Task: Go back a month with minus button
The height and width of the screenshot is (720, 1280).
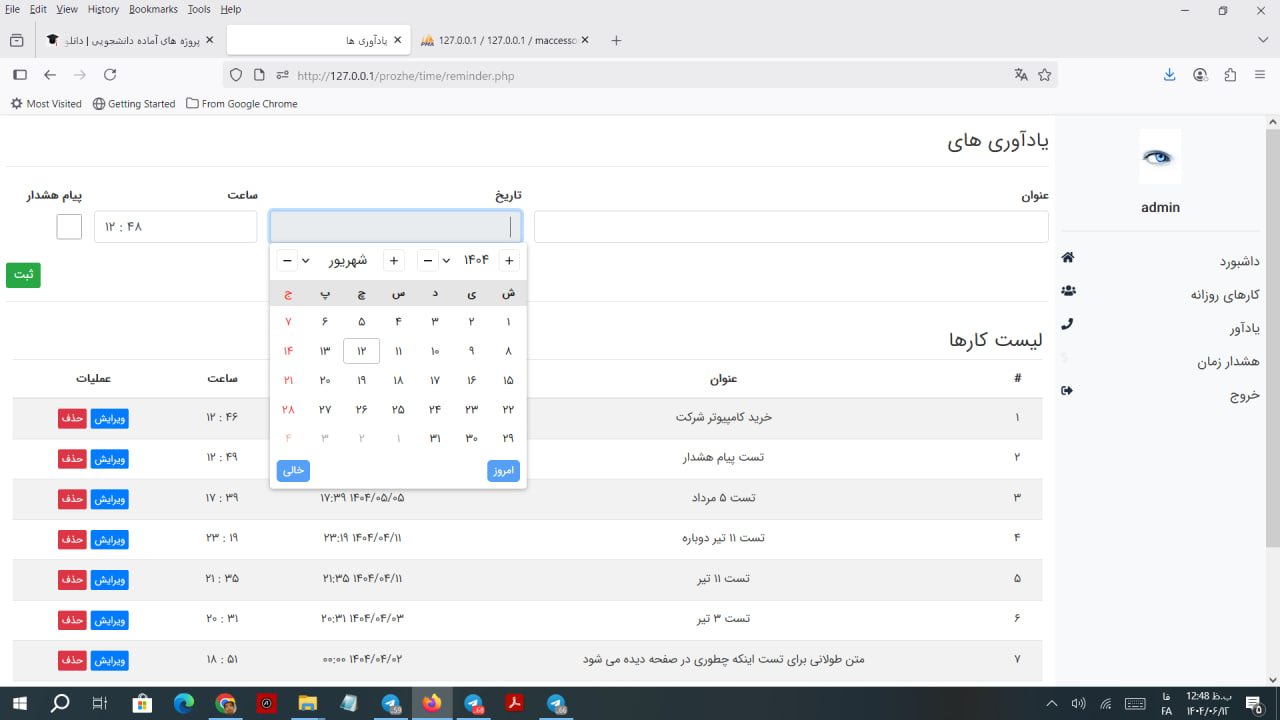Action: coord(287,261)
